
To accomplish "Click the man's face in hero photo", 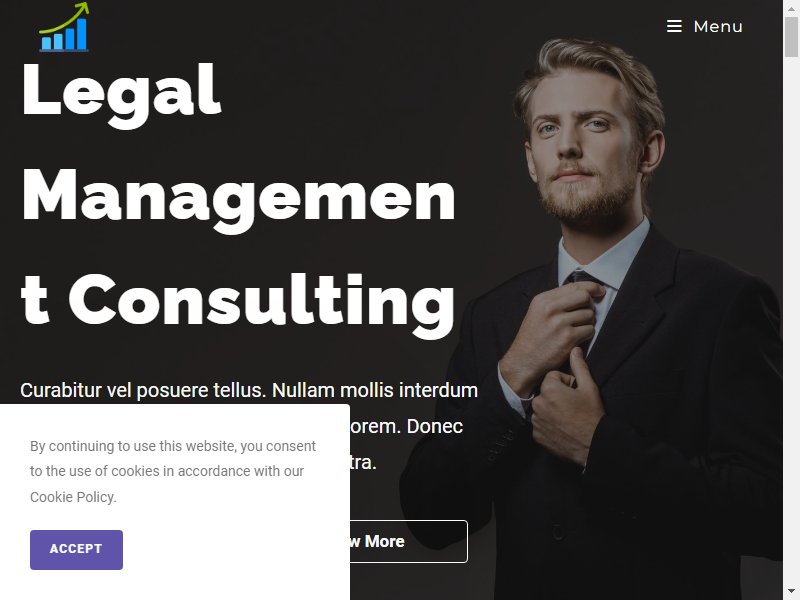I will point(582,145).
